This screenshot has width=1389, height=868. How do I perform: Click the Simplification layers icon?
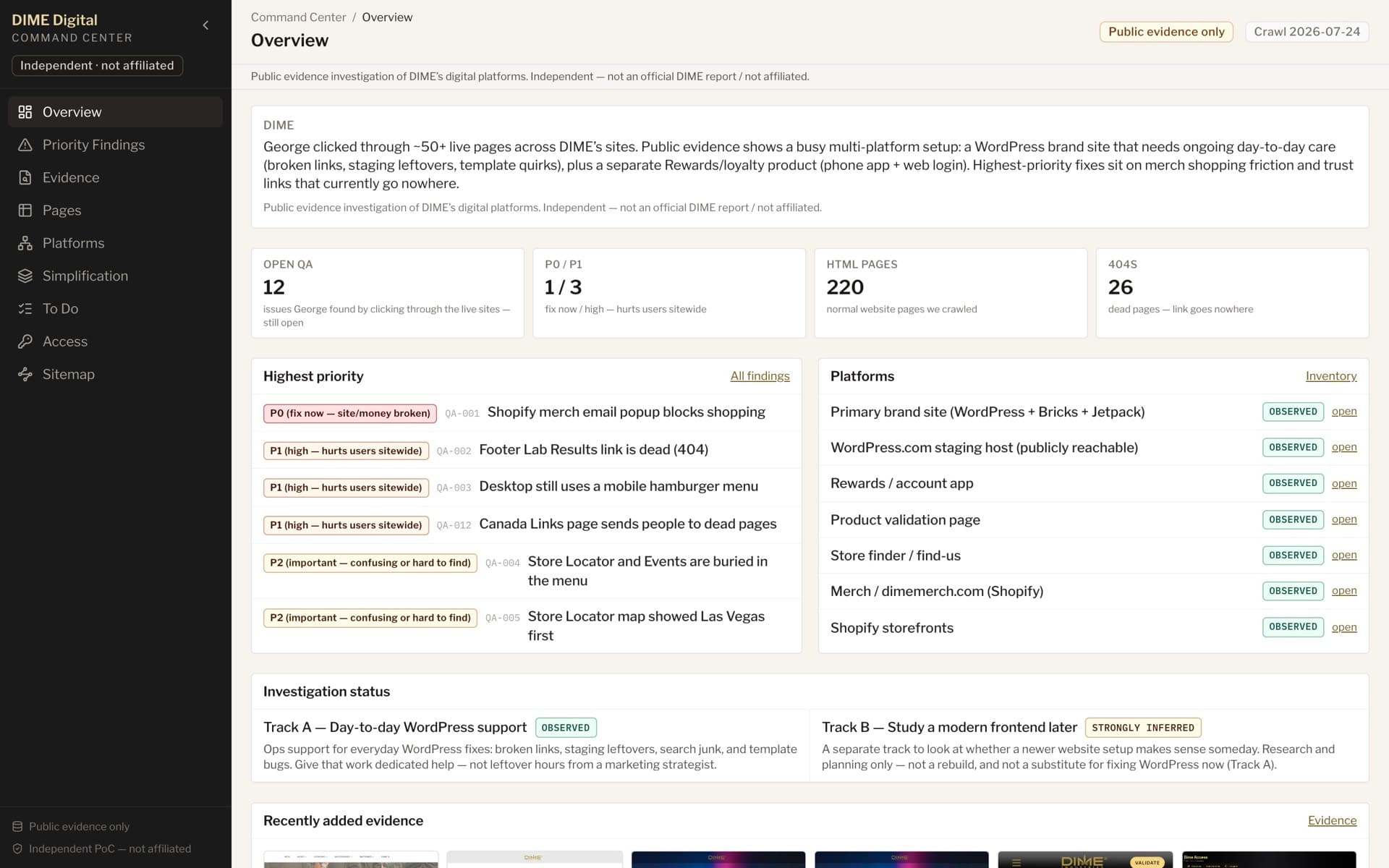click(25, 276)
